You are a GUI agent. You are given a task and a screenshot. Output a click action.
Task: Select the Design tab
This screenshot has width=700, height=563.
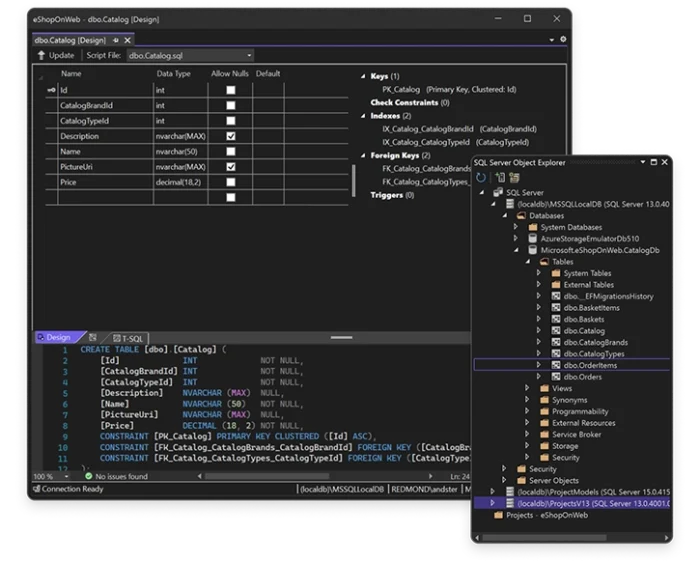pos(56,338)
